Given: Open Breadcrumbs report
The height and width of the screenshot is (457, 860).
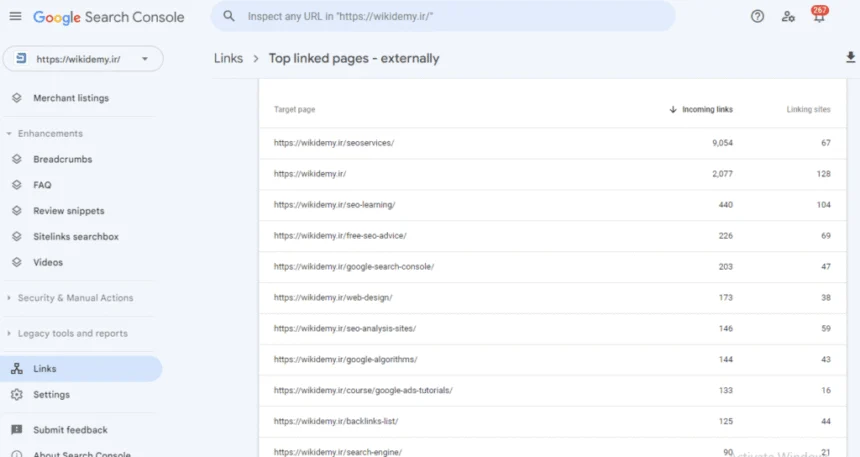Looking at the screenshot, I should point(63,160).
